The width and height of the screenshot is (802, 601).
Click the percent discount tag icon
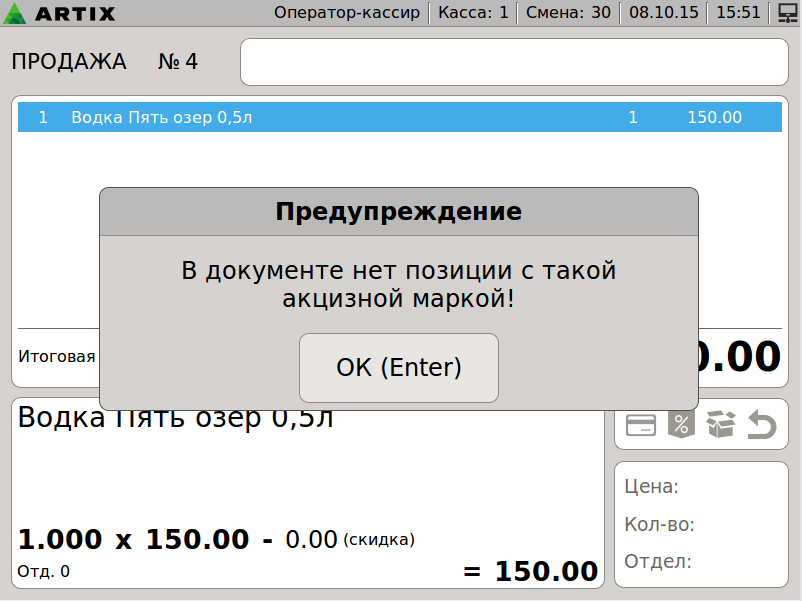[x=680, y=425]
